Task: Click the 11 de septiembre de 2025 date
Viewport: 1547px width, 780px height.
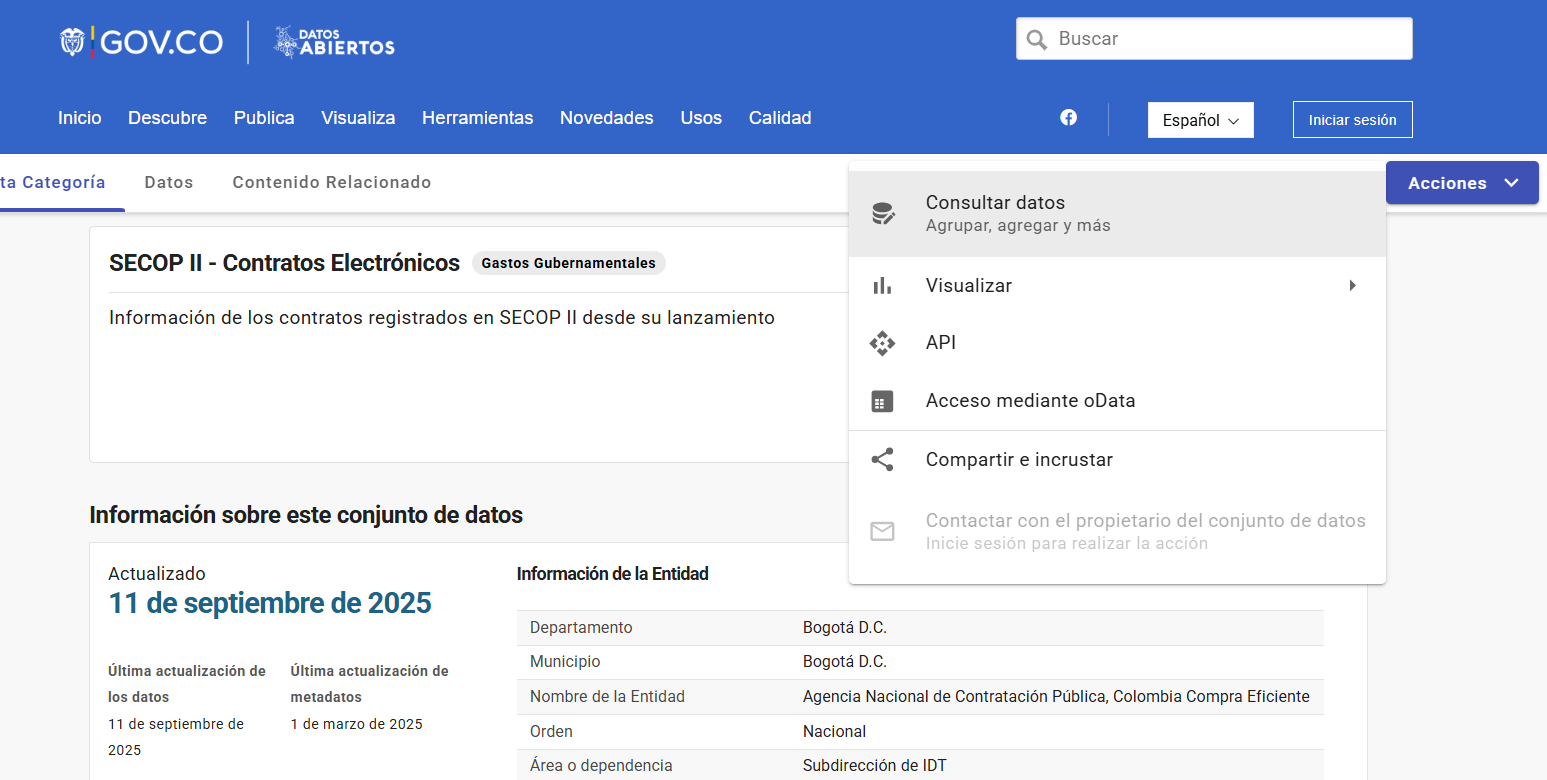Action: pyautogui.click(x=270, y=603)
